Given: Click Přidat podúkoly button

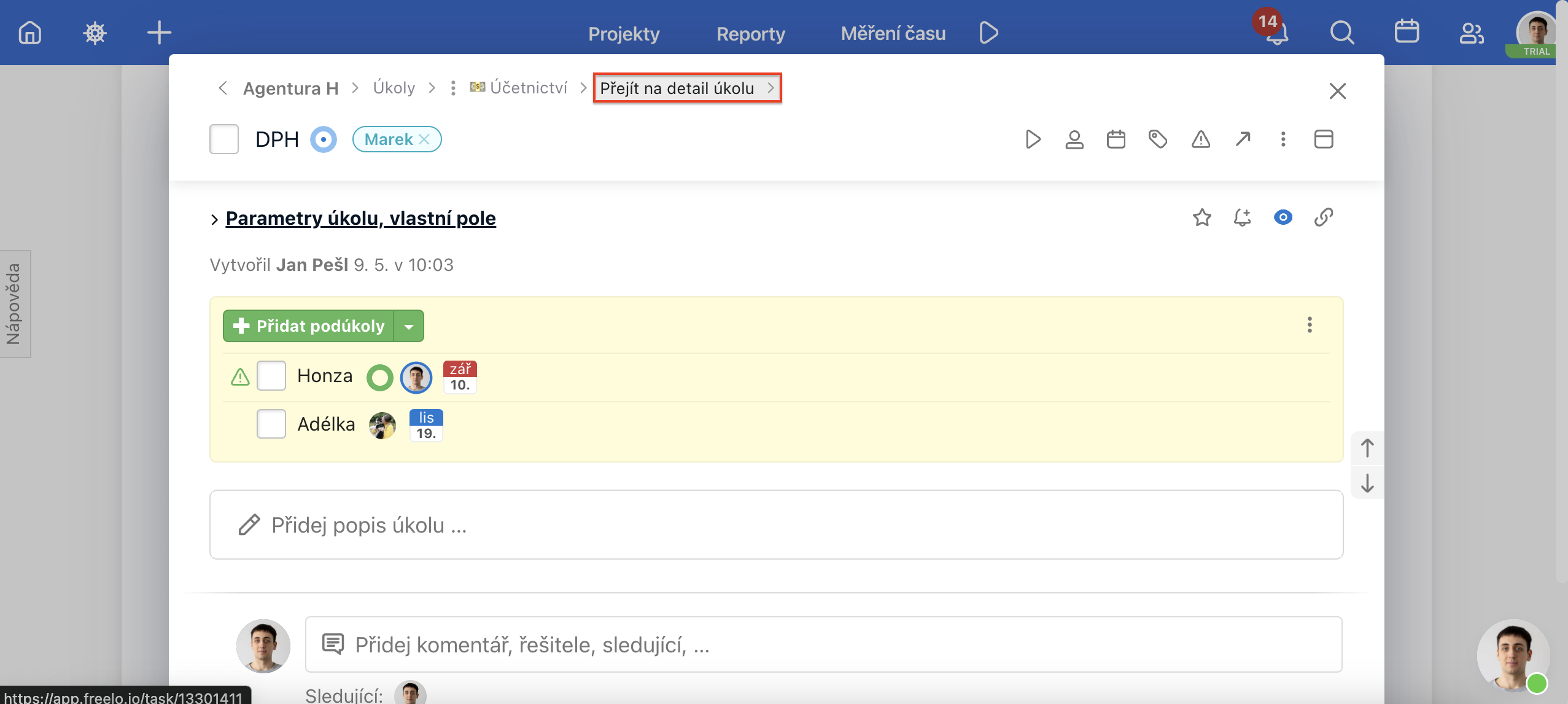Looking at the screenshot, I should [308, 326].
